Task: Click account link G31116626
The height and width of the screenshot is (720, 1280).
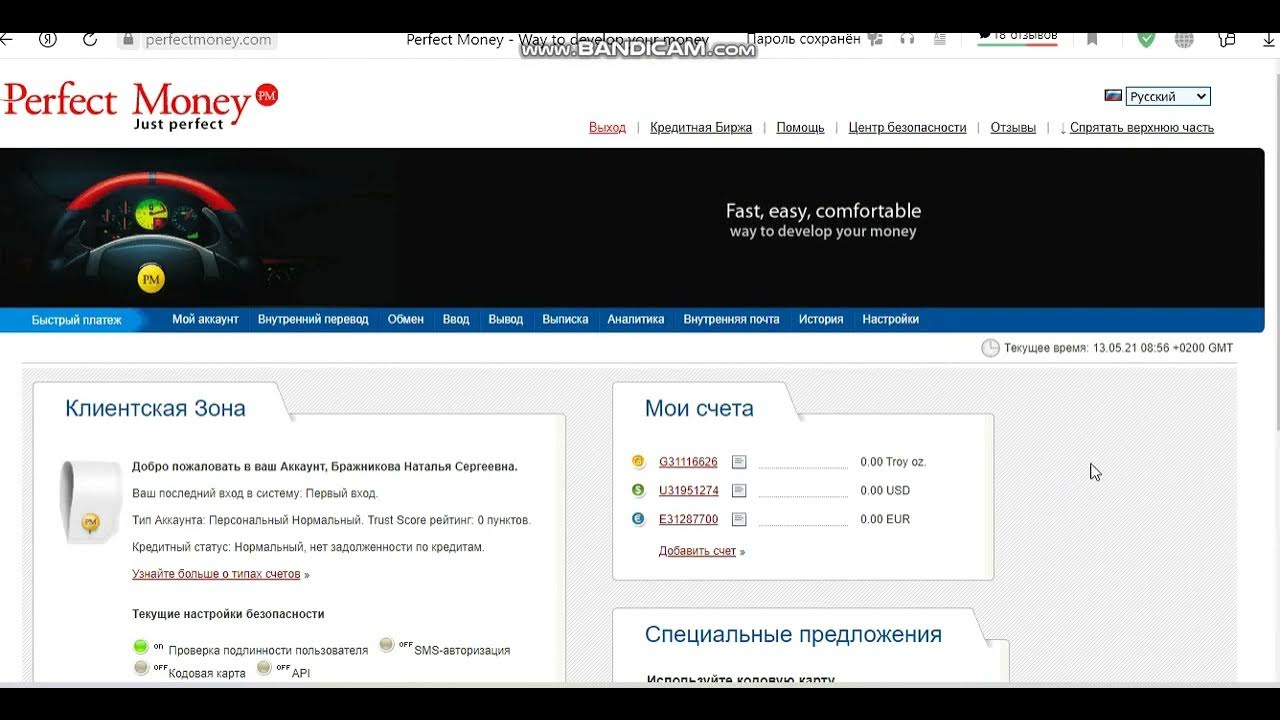Action: point(688,462)
